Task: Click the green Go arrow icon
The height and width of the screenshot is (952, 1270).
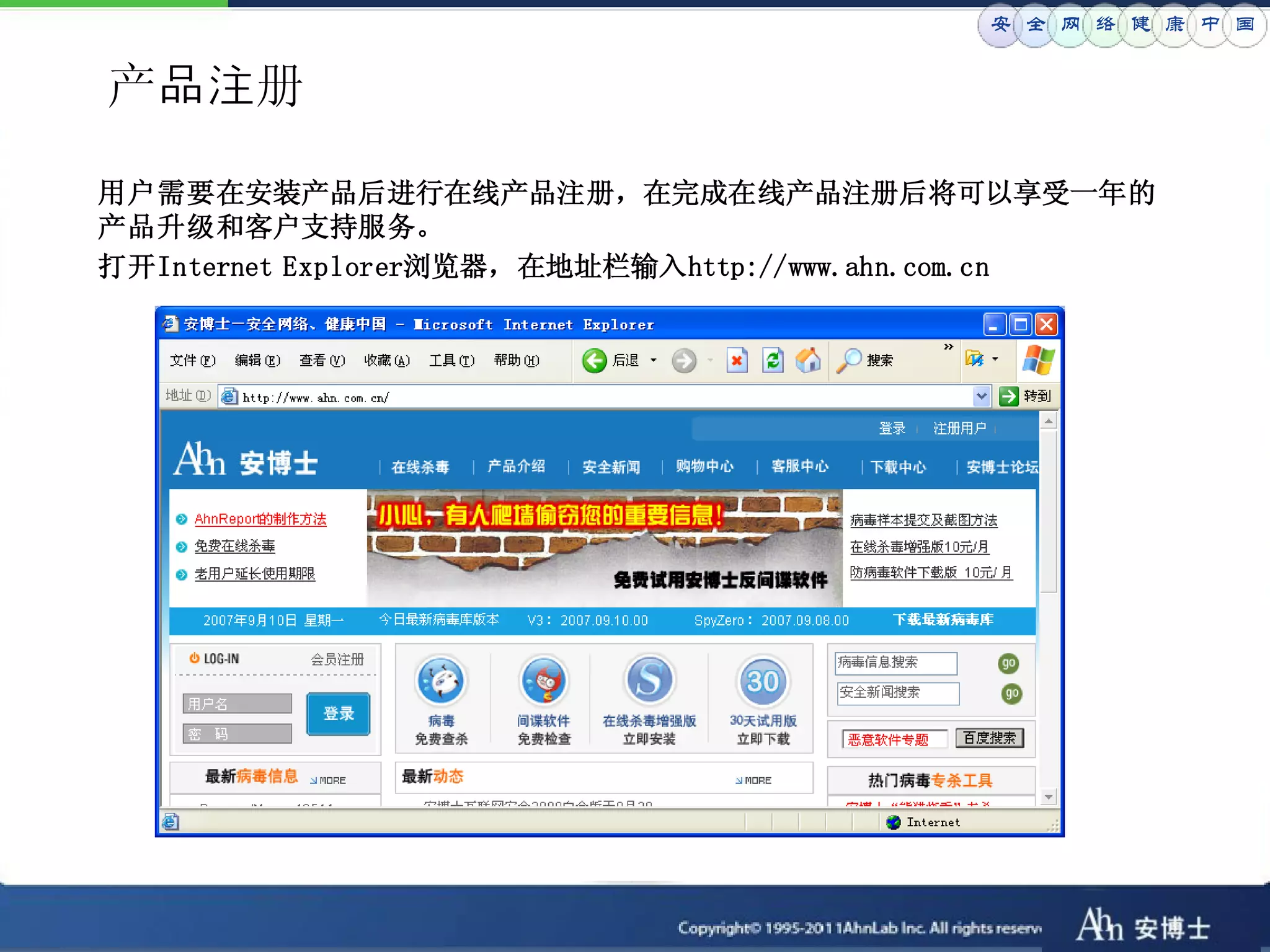Action: (1008, 396)
